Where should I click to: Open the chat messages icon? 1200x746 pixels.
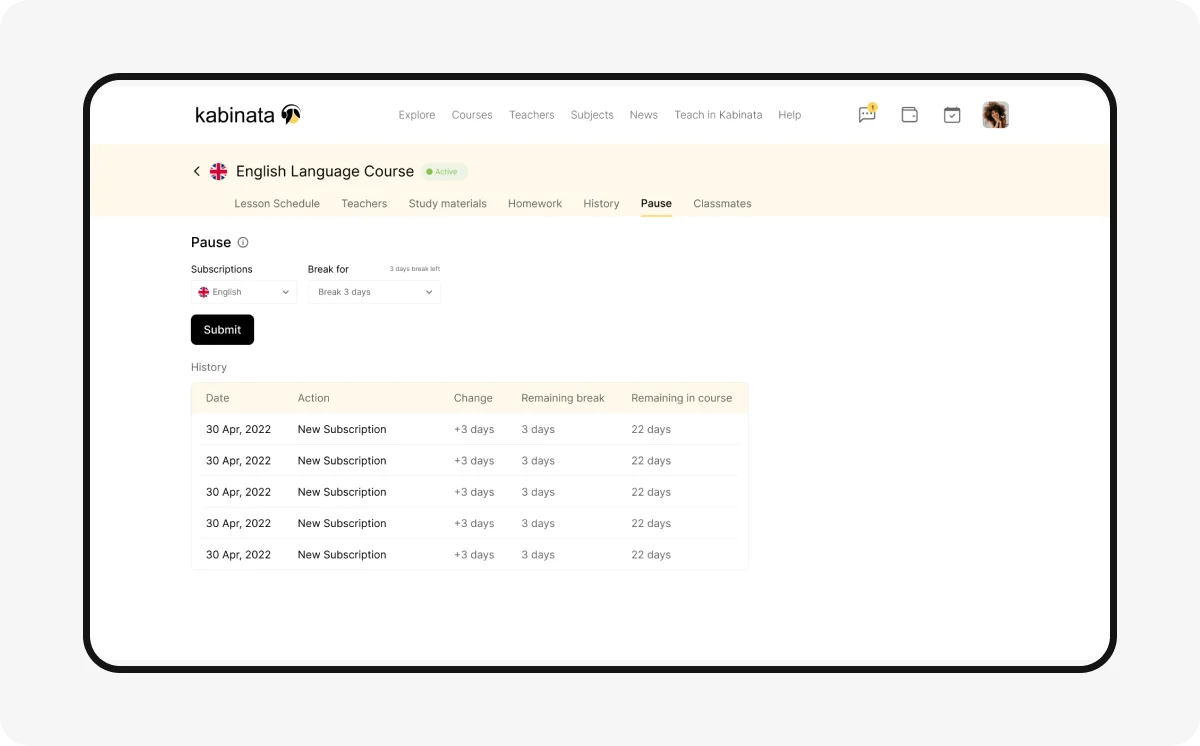(x=867, y=115)
